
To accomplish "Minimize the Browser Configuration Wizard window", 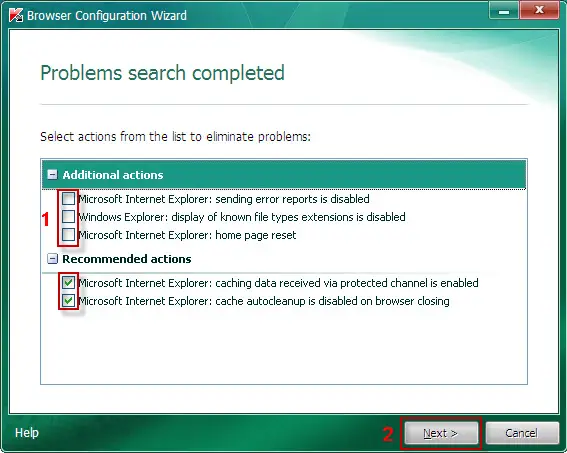I will point(504,10).
